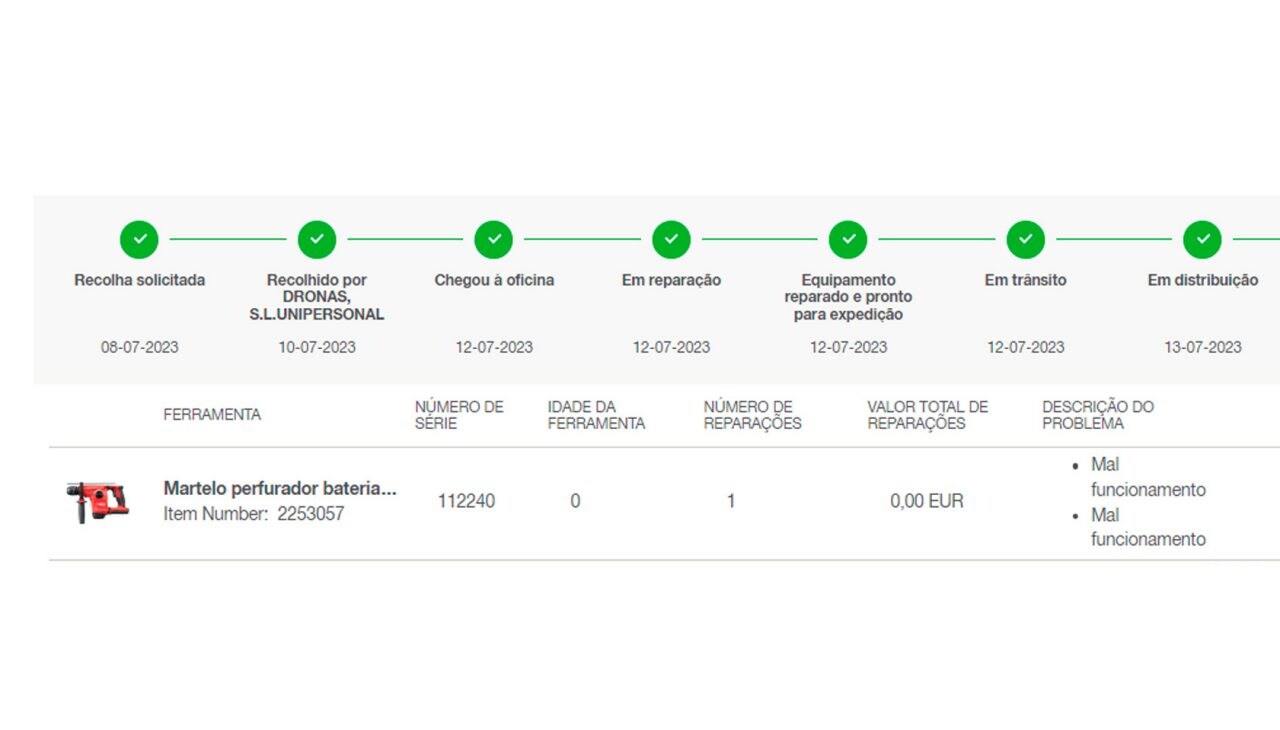The height and width of the screenshot is (730, 1280).
Task: Click the 0,00 EUR repair value
Action: coord(926,501)
